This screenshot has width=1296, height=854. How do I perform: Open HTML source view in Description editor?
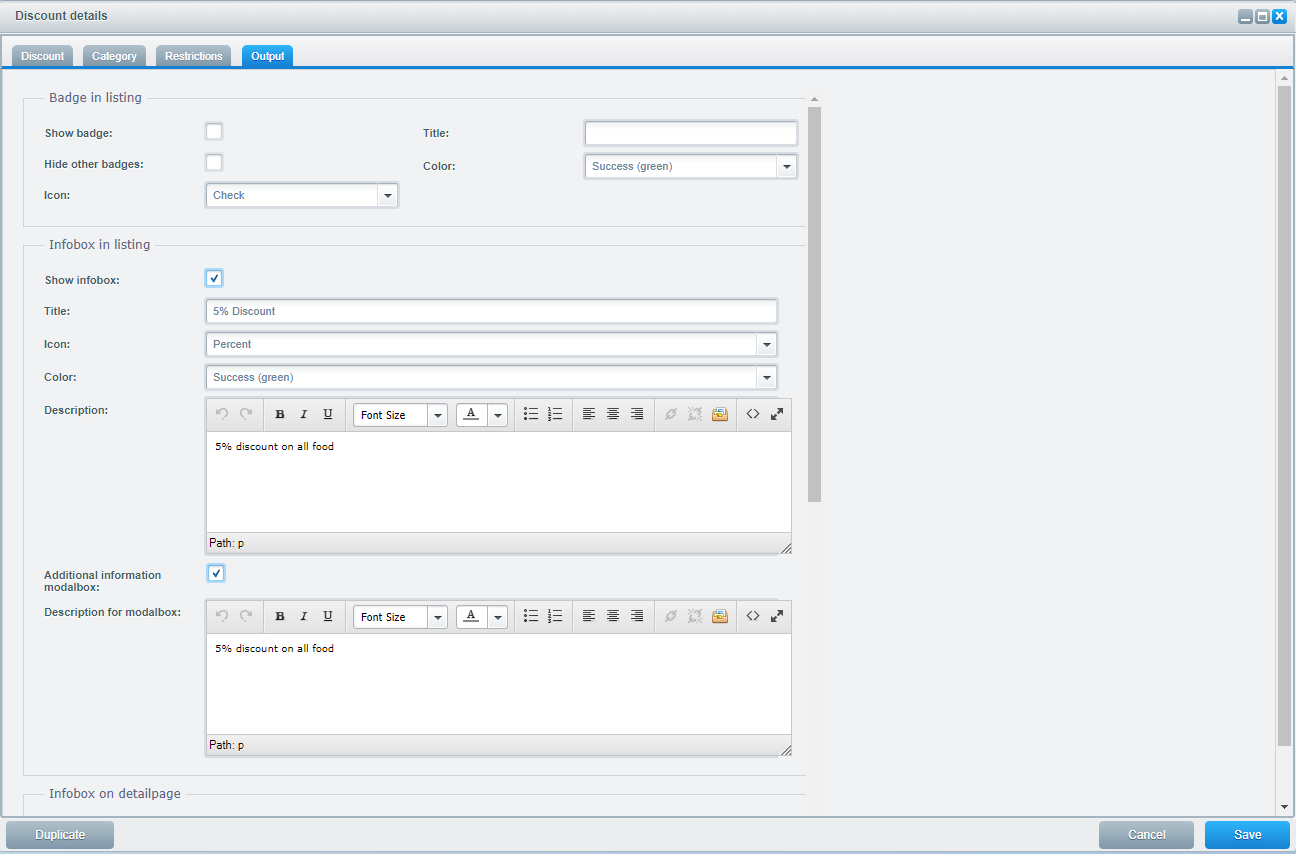(x=753, y=415)
